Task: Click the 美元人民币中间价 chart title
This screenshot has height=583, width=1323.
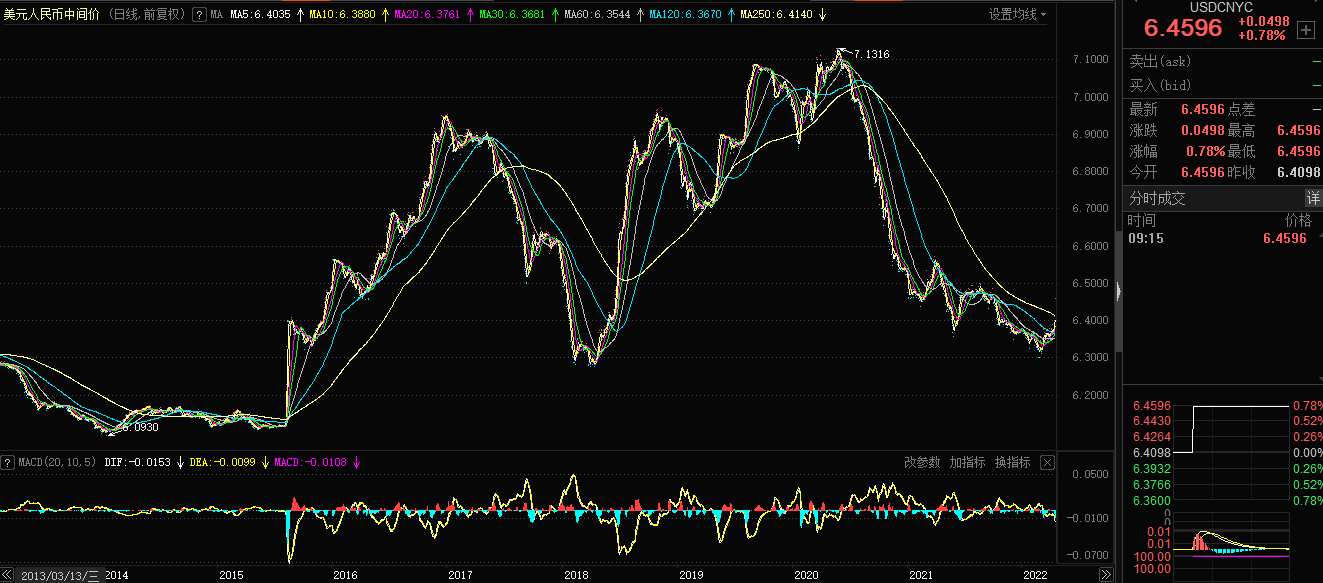Action: [x=51, y=15]
